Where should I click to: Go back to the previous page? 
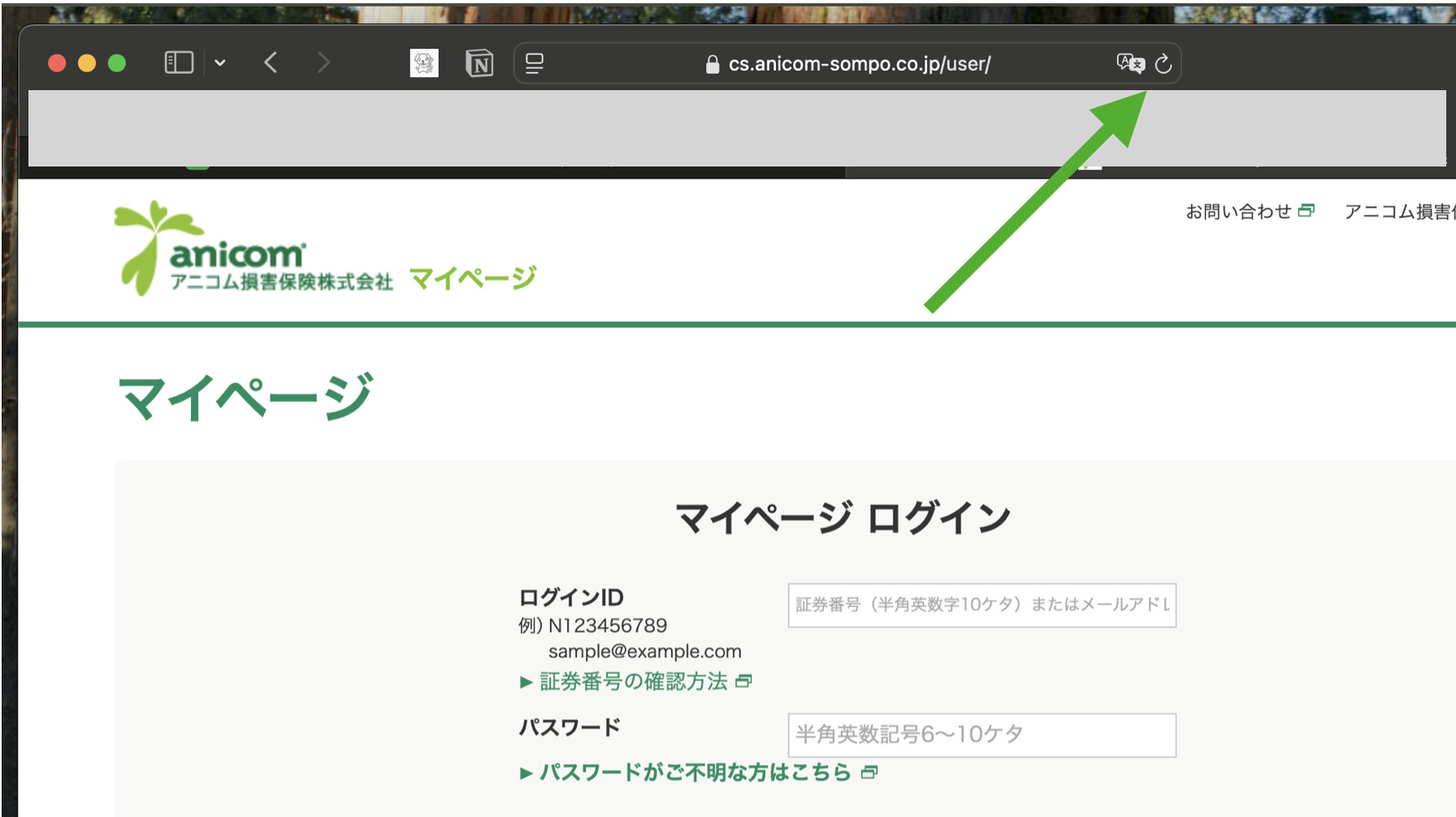271,63
